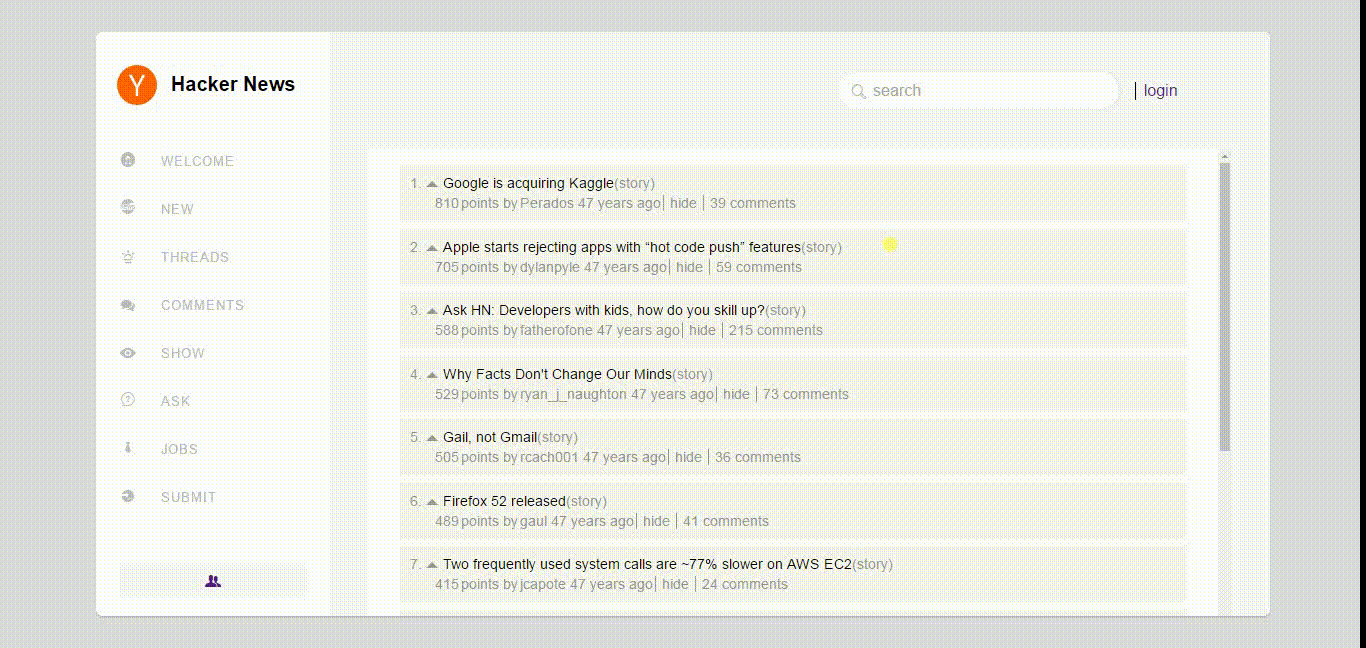Hide the story posted by dylanpyle
The width and height of the screenshot is (1366, 648).
[689, 267]
